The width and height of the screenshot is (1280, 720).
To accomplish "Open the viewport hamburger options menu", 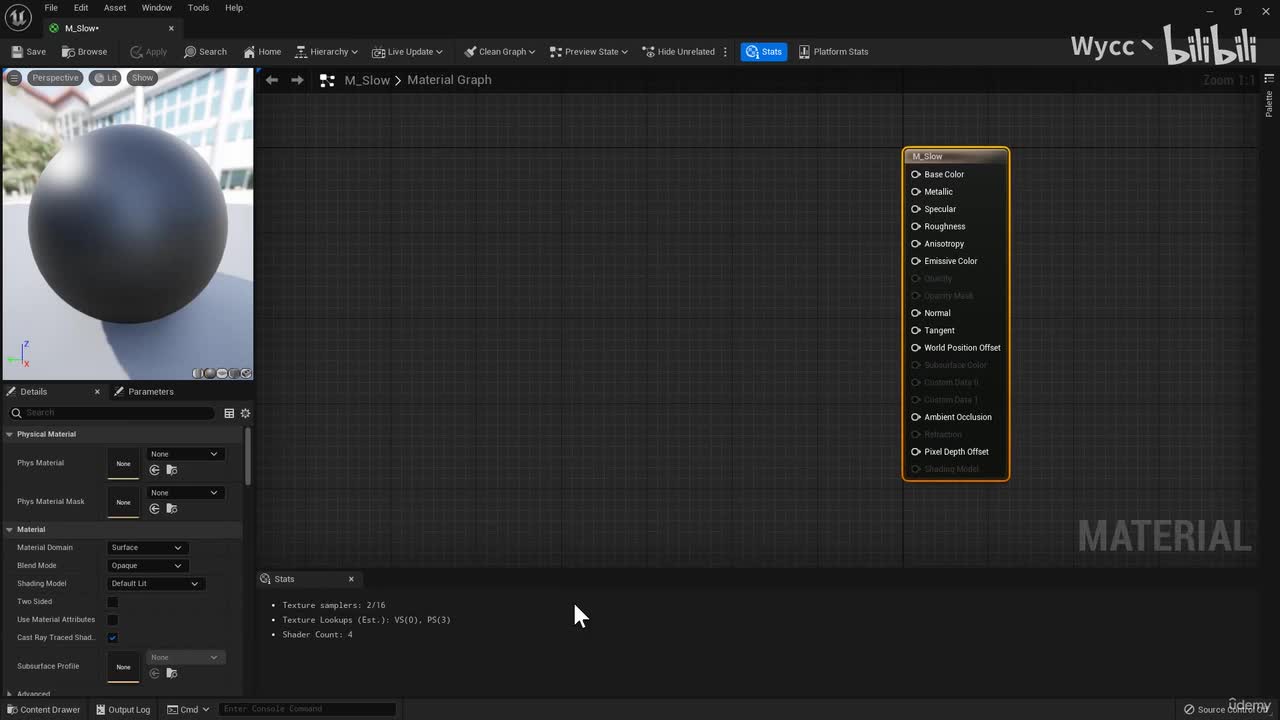I will click(x=14, y=78).
